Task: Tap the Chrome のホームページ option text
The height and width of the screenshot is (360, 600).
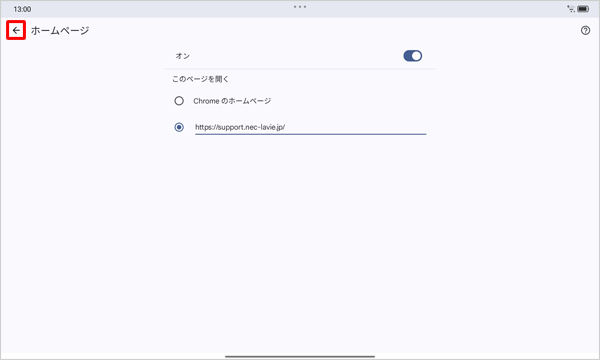Action: point(232,101)
